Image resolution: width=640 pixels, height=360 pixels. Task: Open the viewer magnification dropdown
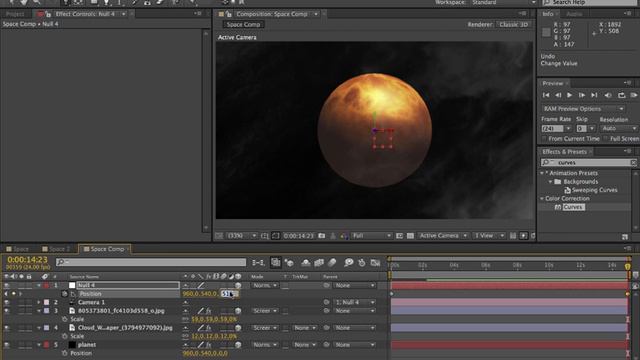242,236
